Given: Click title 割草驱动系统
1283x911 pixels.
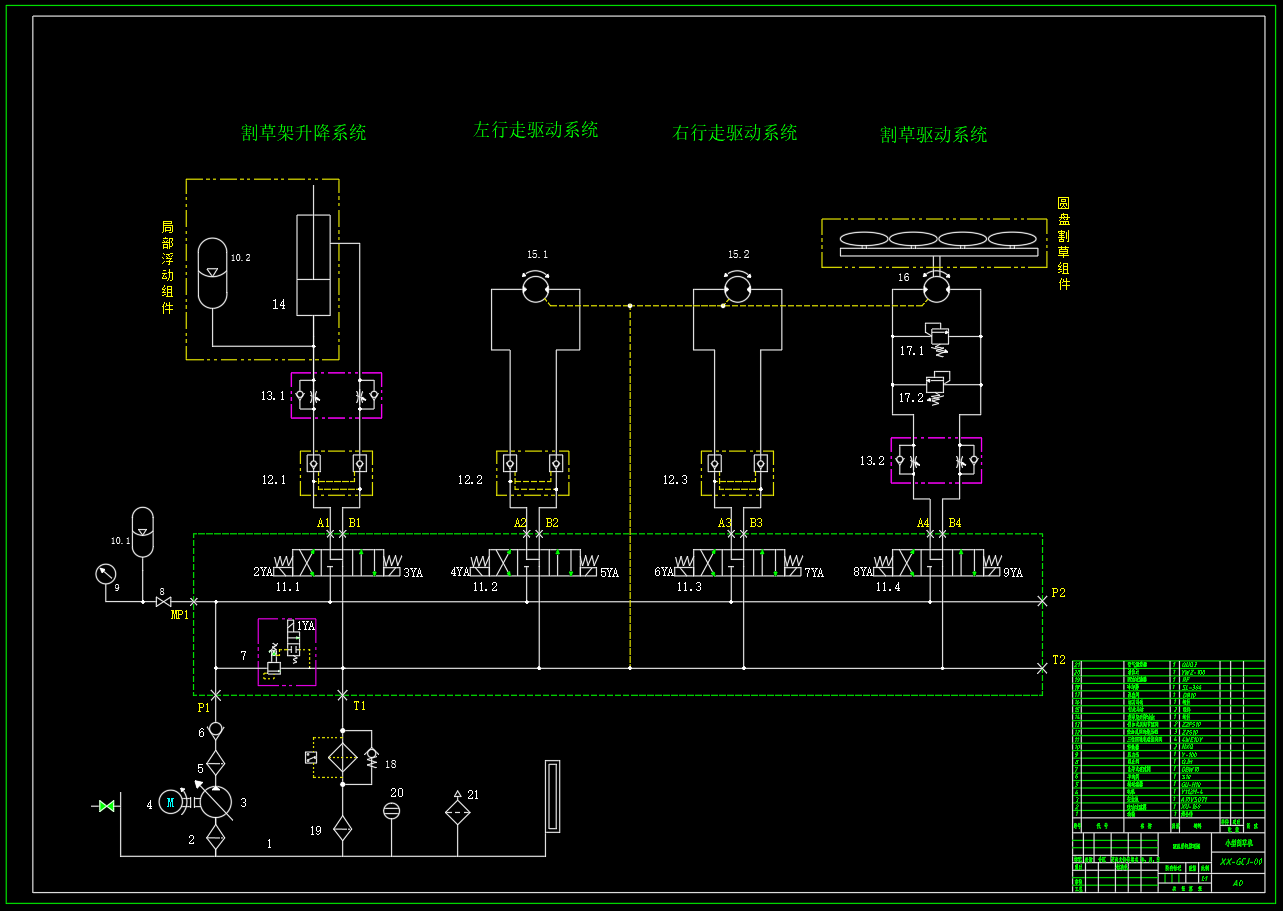Looking at the screenshot, I should (934, 134).
